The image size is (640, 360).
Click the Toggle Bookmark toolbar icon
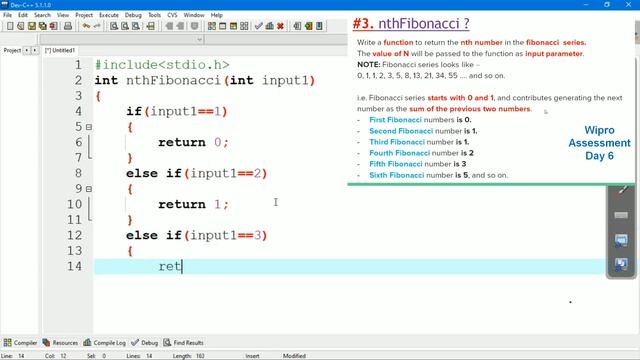click(195, 26)
